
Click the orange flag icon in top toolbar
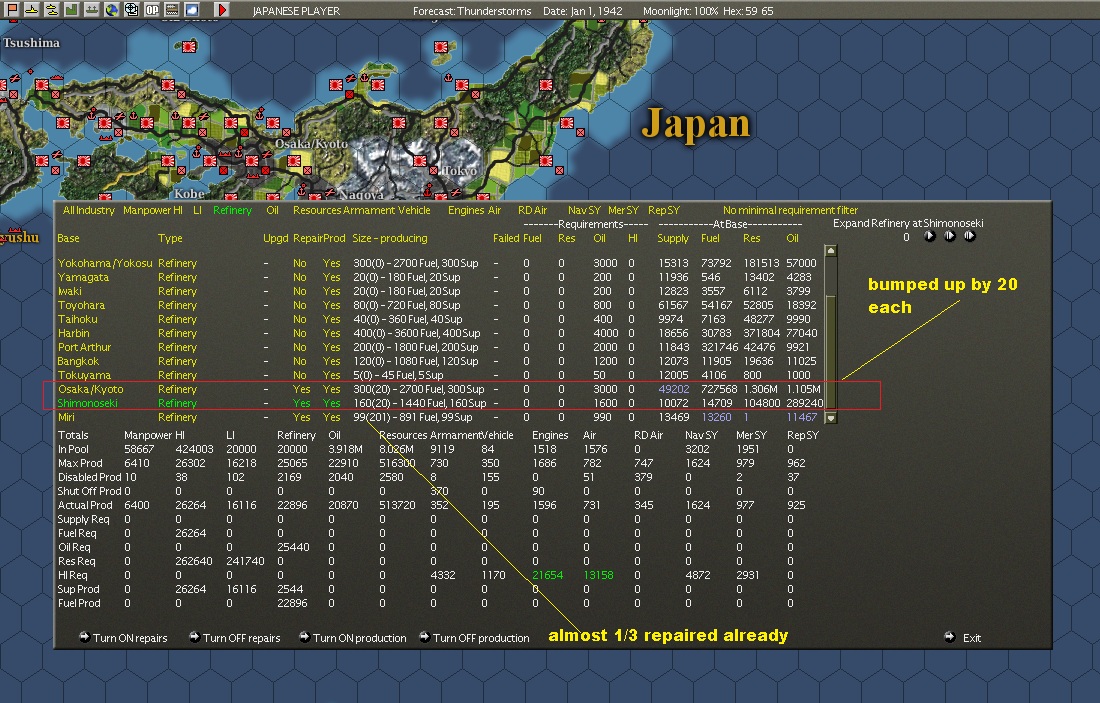[12, 9]
